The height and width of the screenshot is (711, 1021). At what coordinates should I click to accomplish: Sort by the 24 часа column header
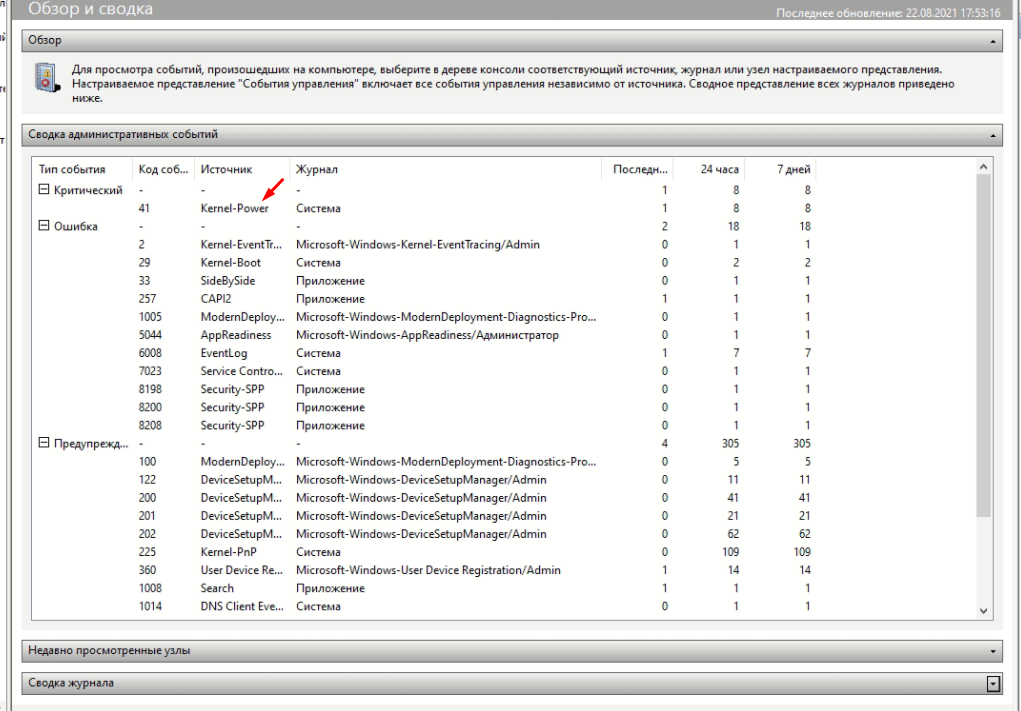point(718,169)
